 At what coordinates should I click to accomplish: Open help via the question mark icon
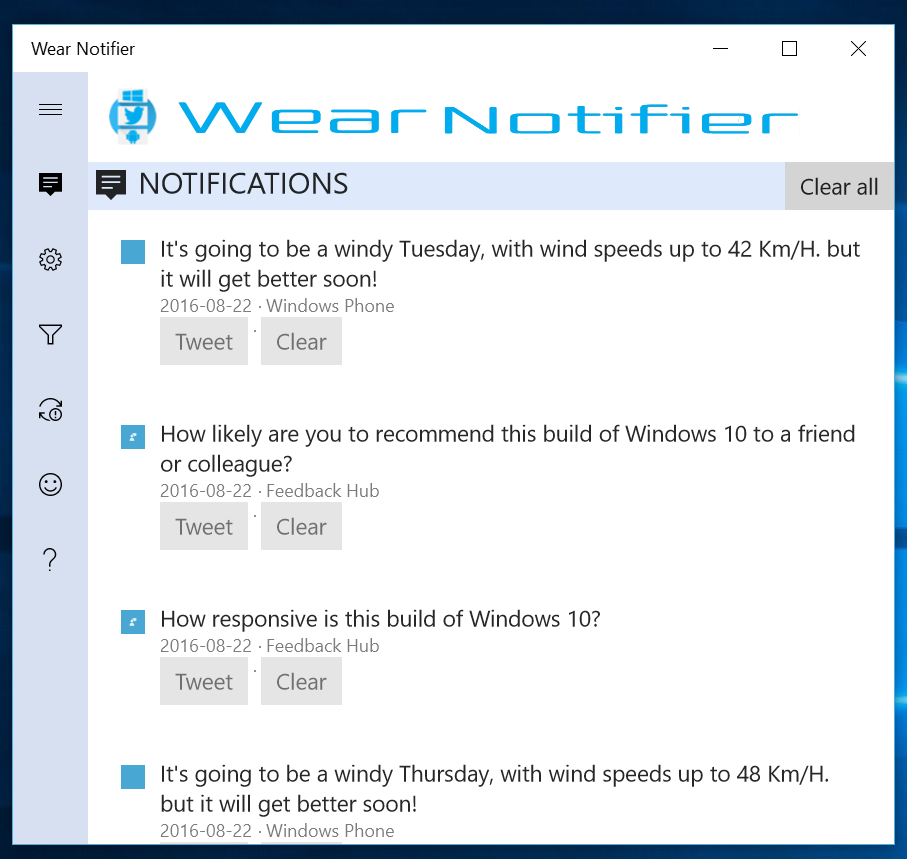pos(50,560)
